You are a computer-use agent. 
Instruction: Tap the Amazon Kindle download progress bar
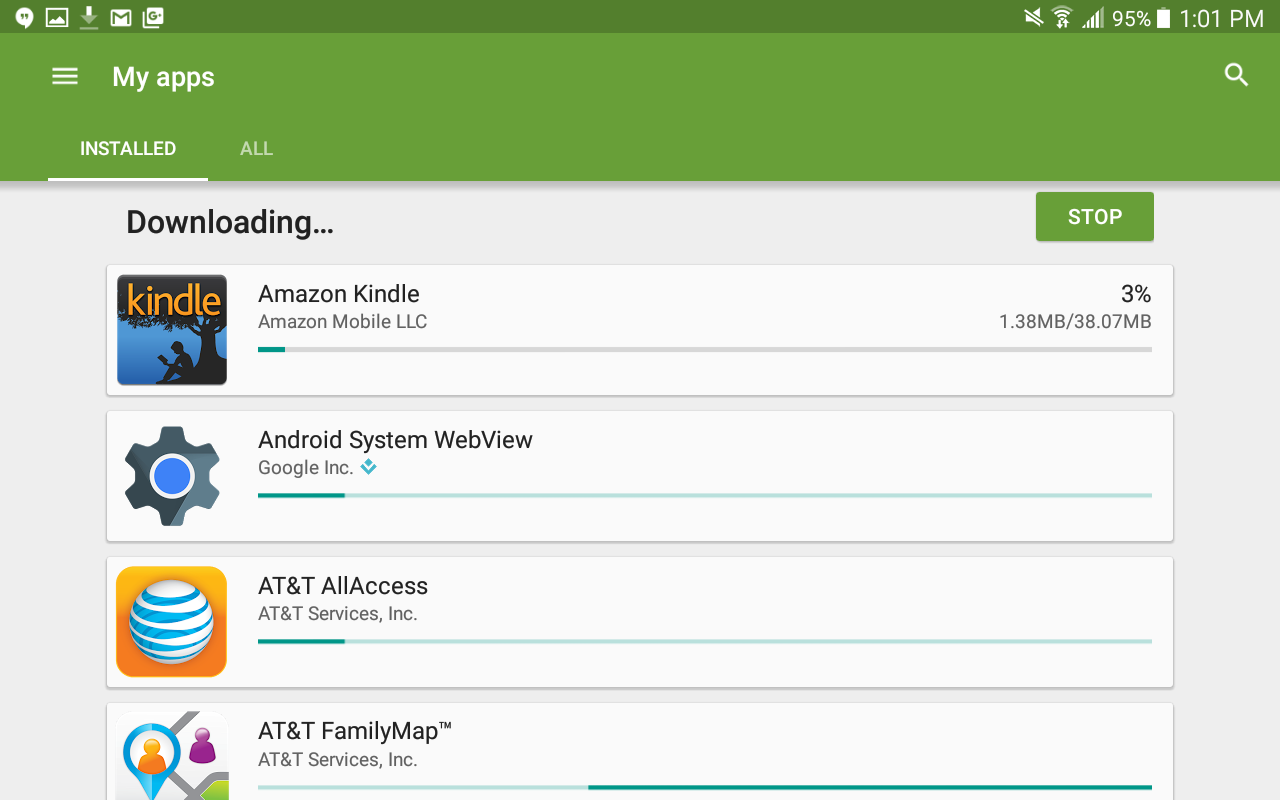click(x=704, y=349)
